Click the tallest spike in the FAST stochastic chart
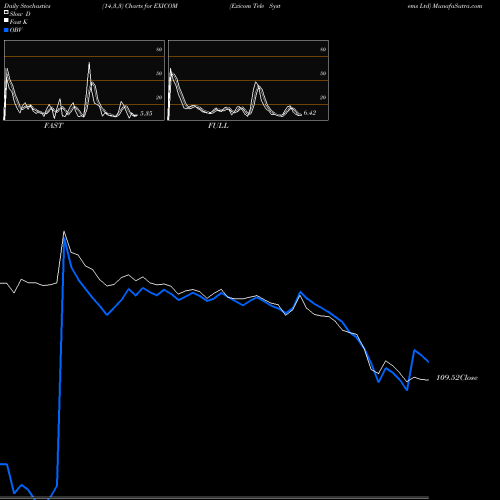 89,63
